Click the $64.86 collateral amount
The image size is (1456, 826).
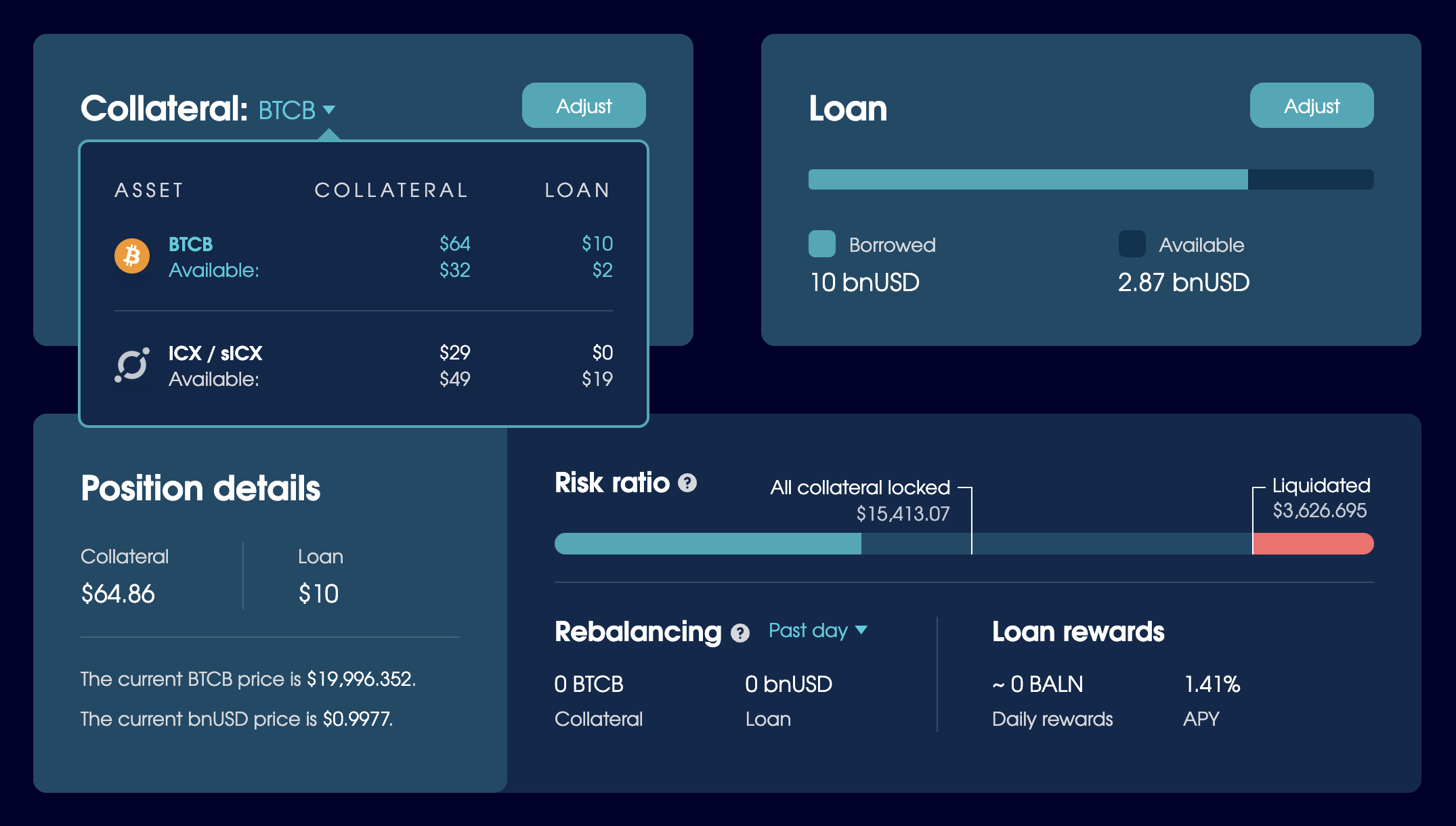[x=118, y=594]
